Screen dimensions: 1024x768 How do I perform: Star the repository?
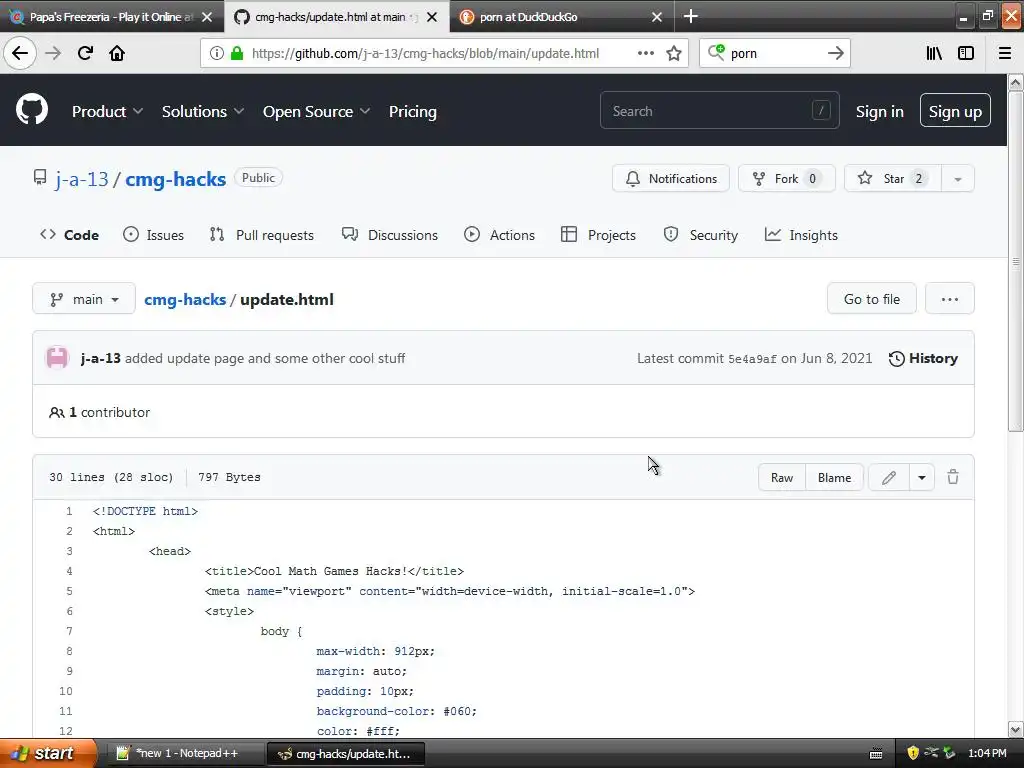coord(893,179)
